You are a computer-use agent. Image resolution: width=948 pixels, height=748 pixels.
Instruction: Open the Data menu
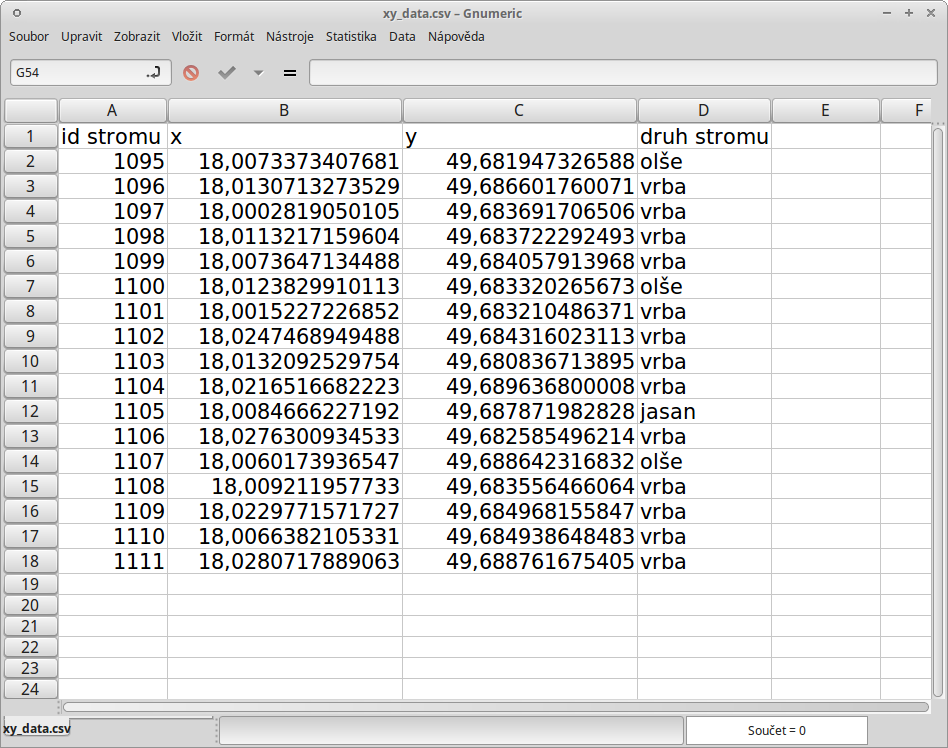click(402, 36)
